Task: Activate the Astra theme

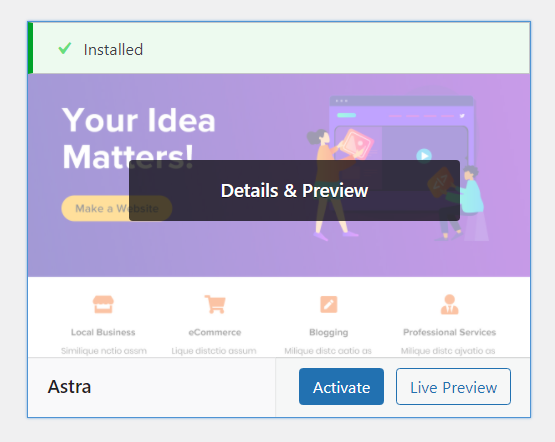Action: [x=341, y=386]
